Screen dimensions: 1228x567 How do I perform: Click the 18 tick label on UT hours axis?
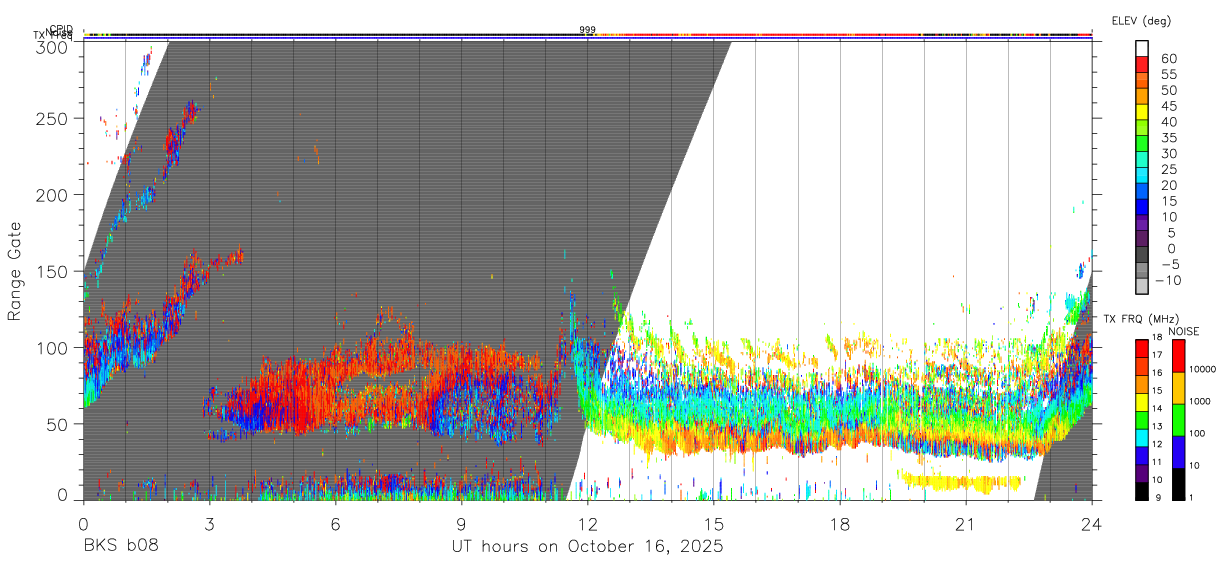(840, 524)
